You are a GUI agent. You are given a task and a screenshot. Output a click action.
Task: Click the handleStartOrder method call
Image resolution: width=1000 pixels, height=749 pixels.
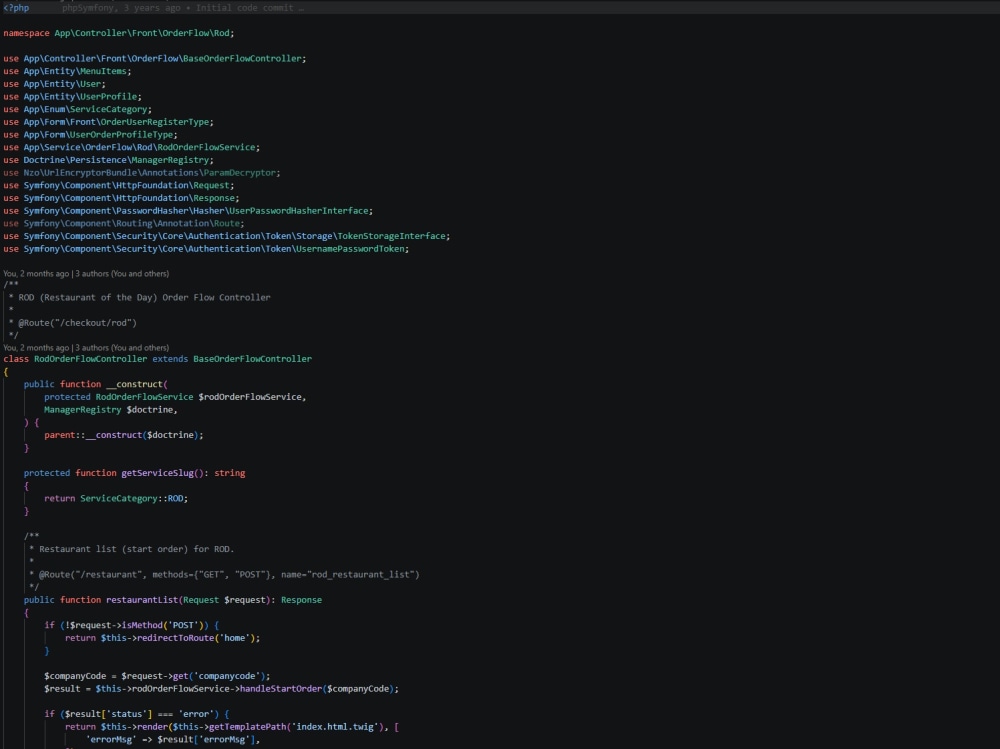coord(281,689)
